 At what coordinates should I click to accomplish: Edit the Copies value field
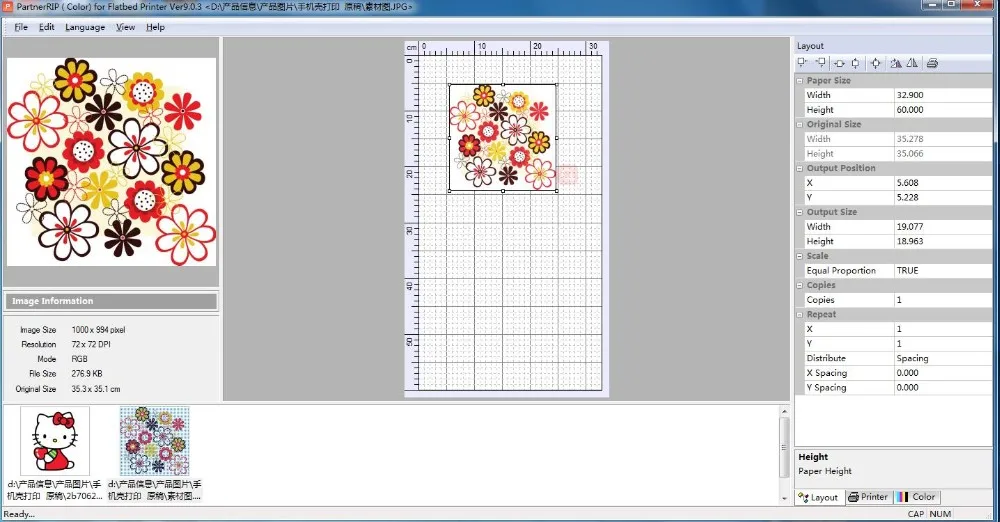click(943, 300)
